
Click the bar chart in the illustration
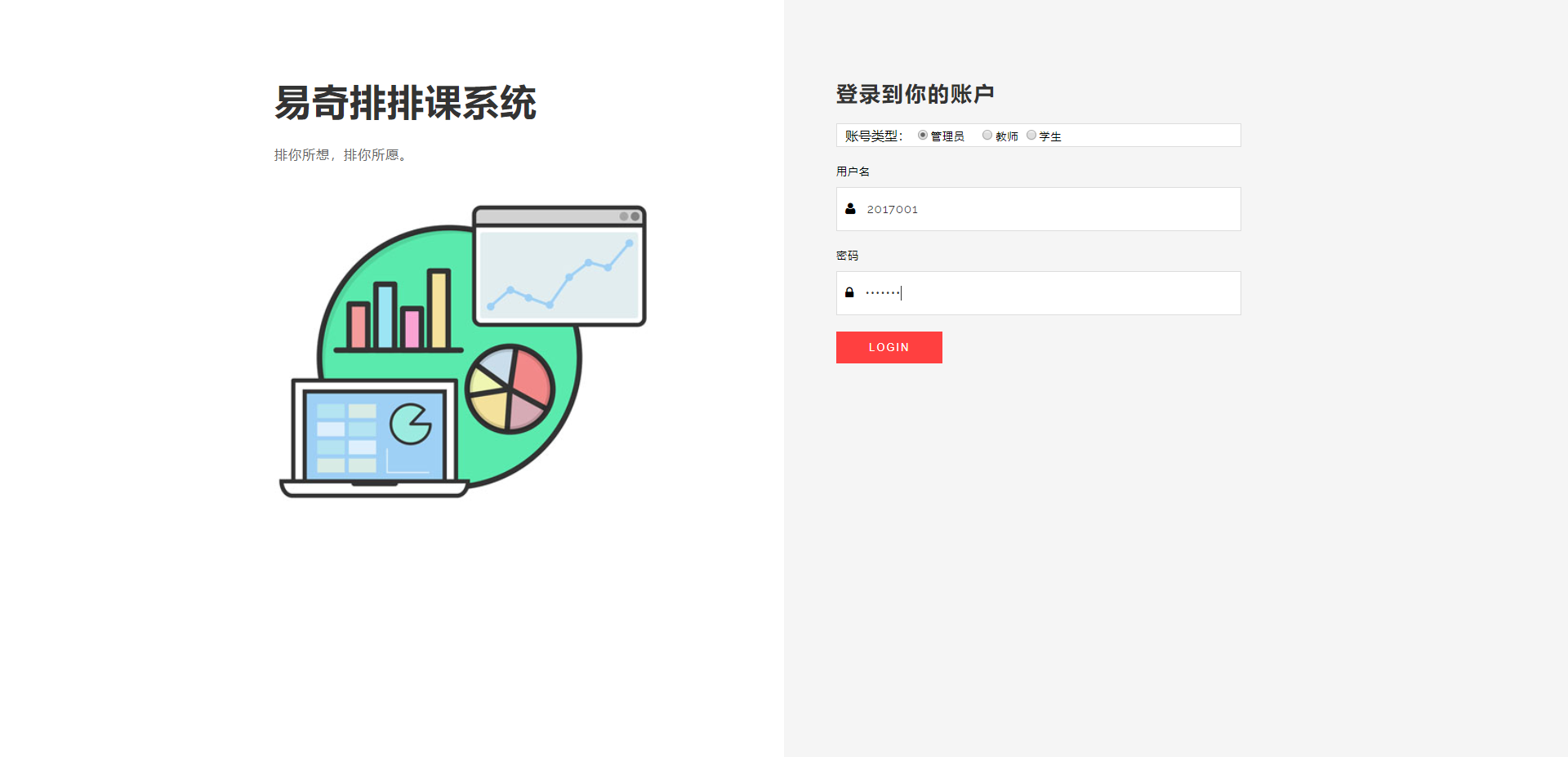pos(399,310)
